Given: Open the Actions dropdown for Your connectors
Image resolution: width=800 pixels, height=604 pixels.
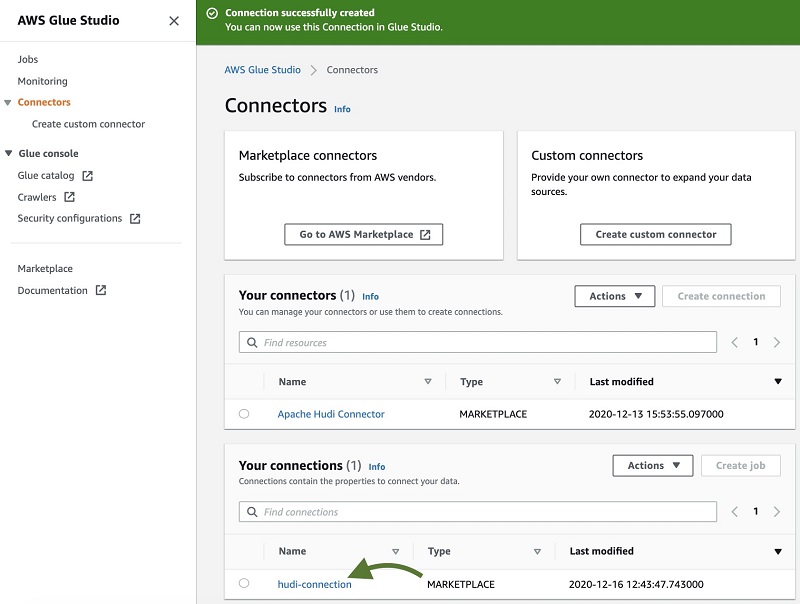Looking at the screenshot, I should (615, 296).
